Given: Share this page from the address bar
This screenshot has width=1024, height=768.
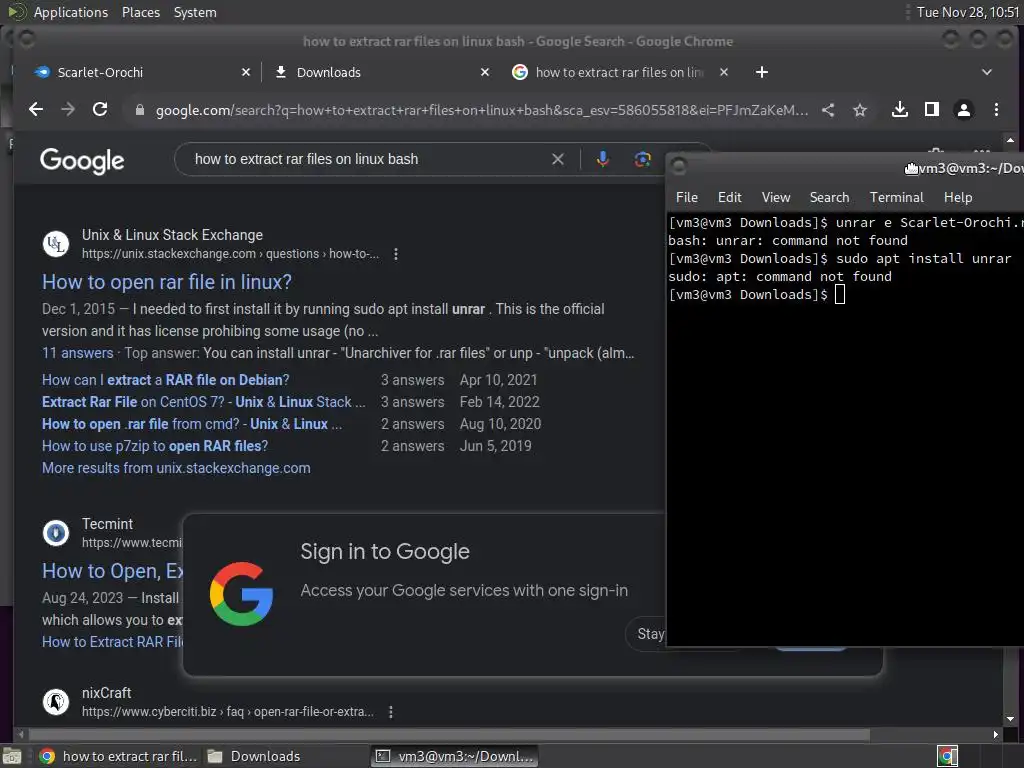Looking at the screenshot, I should point(828,110).
